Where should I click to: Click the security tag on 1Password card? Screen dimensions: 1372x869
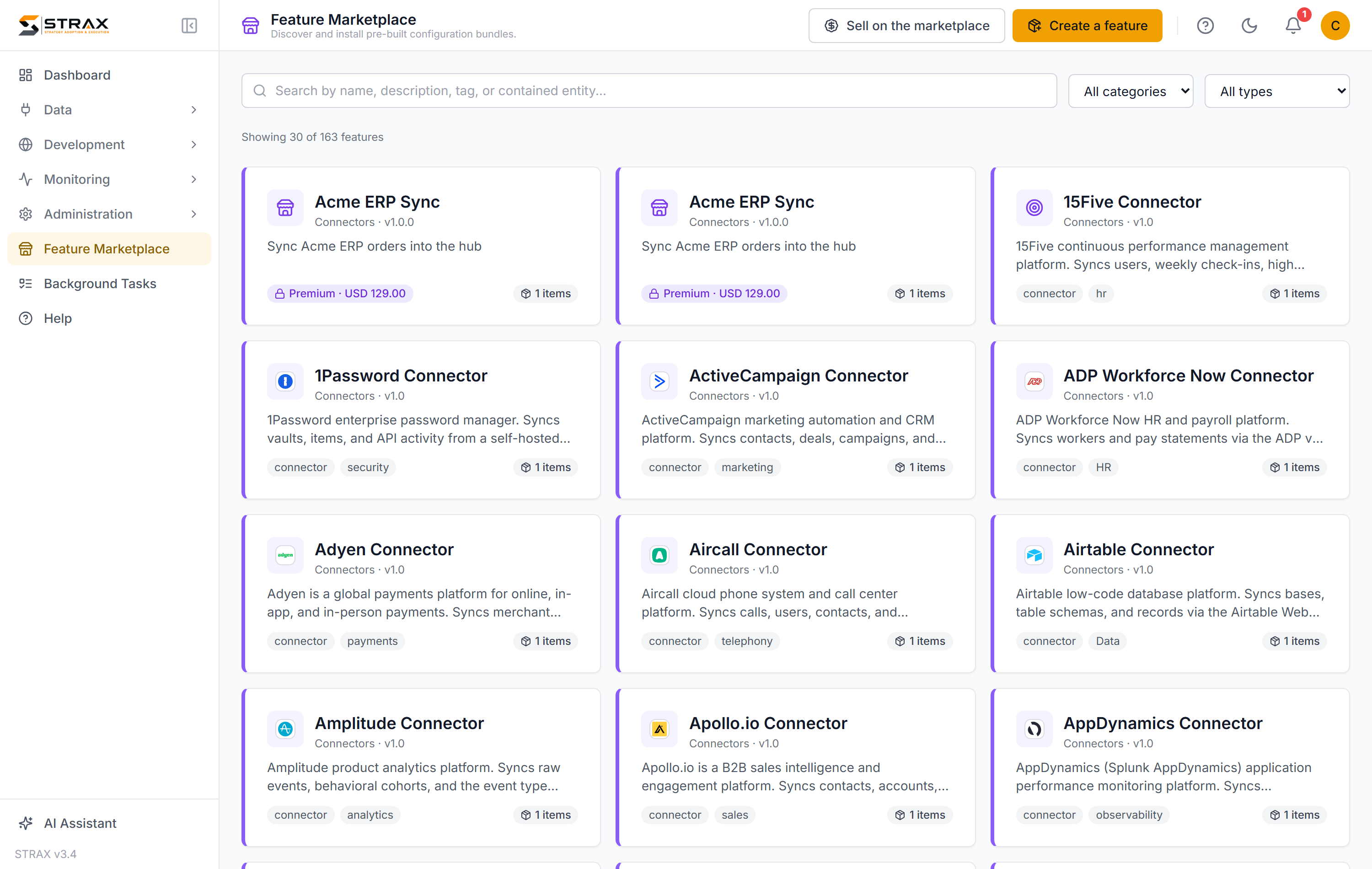click(x=368, y=467)
